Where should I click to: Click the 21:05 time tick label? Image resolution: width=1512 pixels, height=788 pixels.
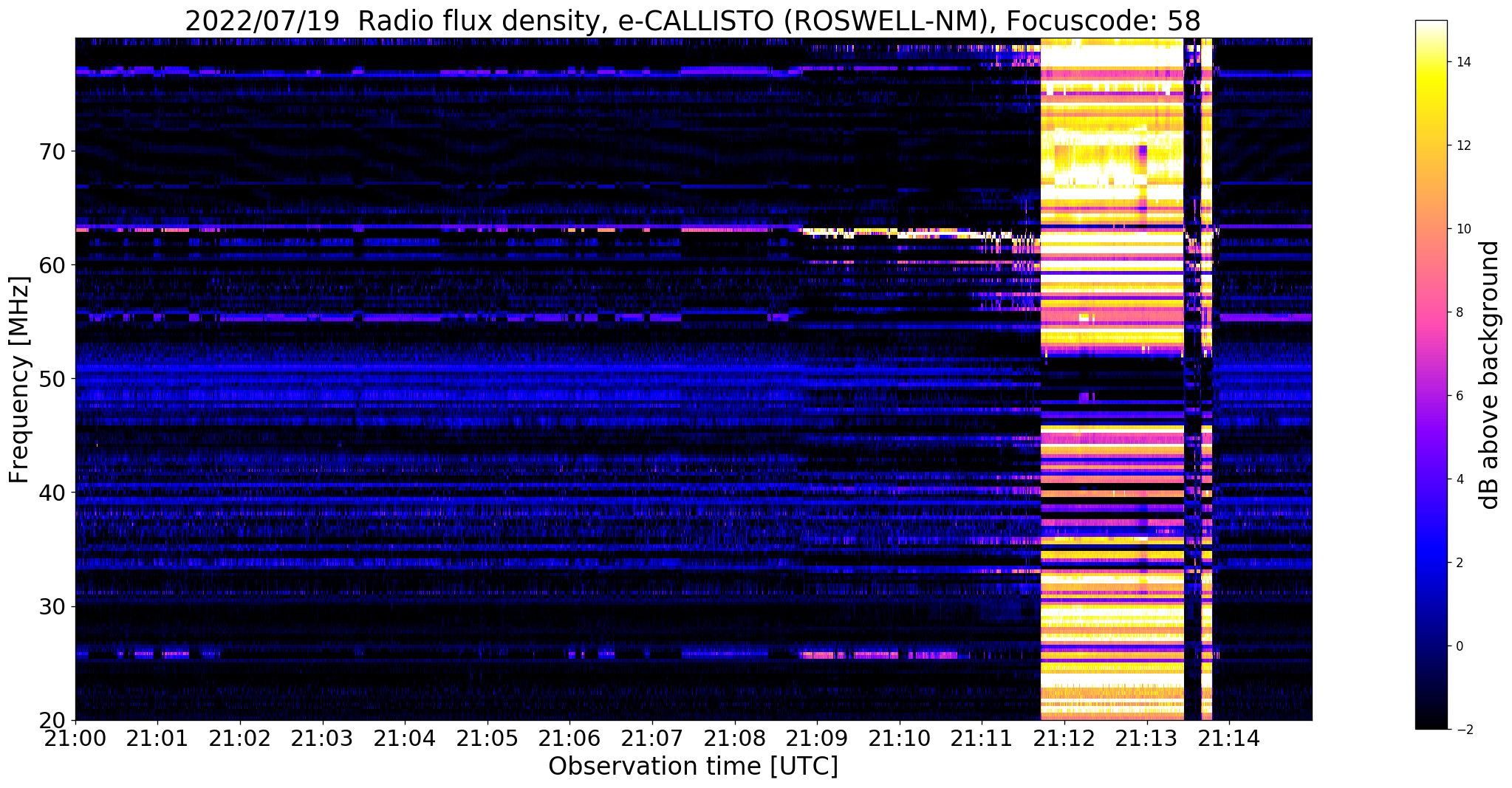[x=488, y=738]
